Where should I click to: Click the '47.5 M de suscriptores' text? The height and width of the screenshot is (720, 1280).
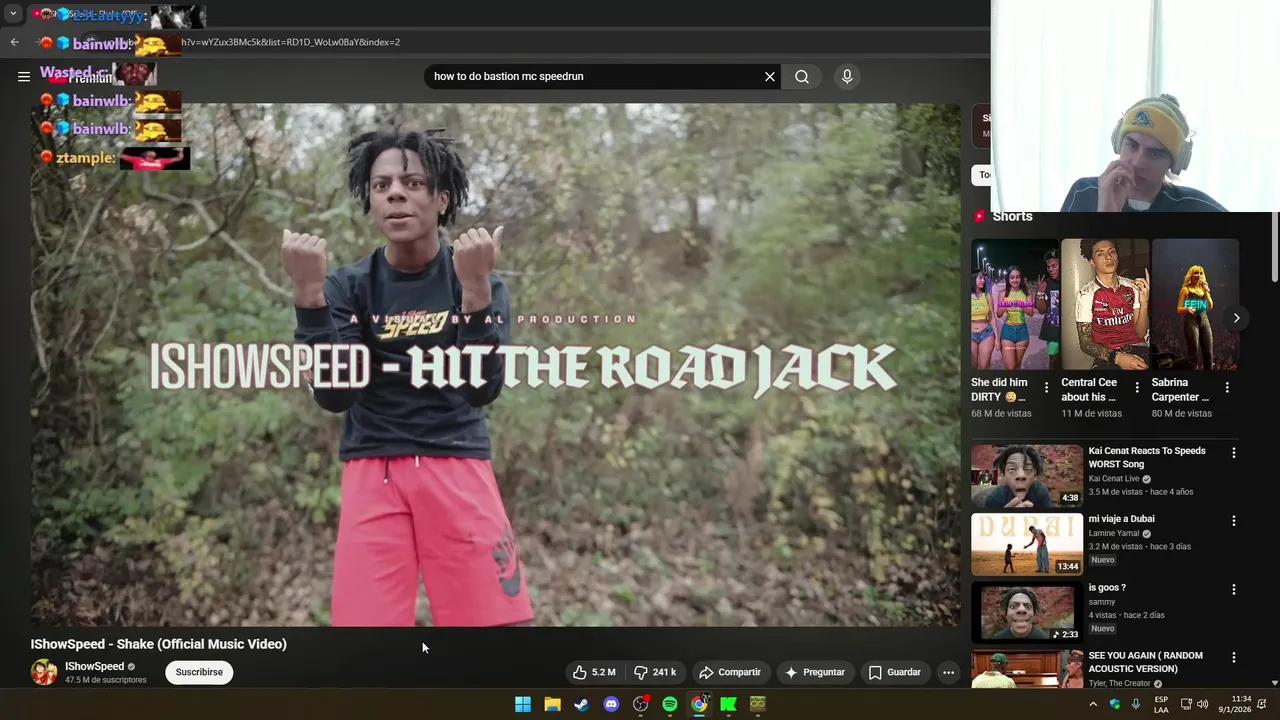[106, 680]
